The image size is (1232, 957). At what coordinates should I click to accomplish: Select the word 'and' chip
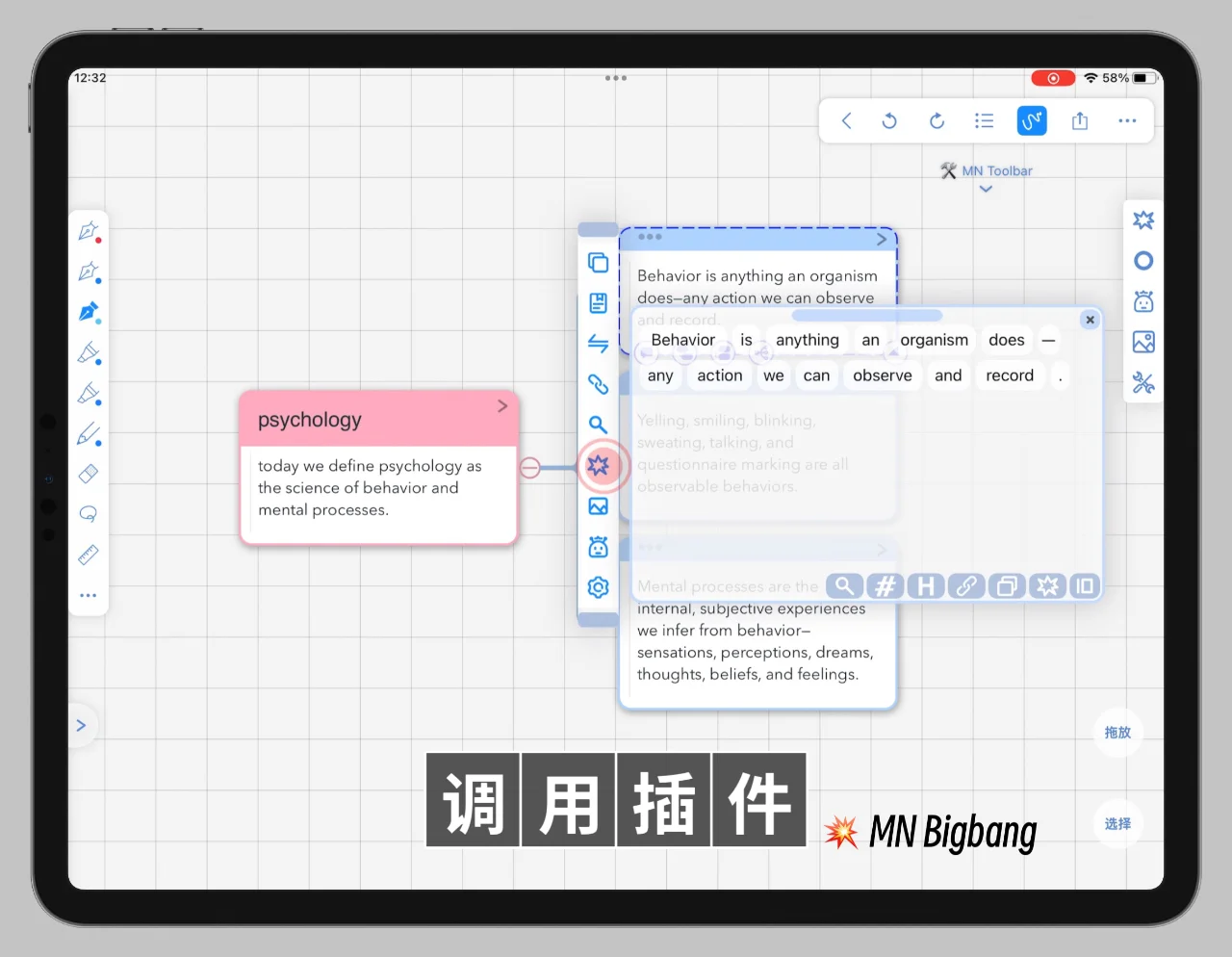[x=948, y=375]
